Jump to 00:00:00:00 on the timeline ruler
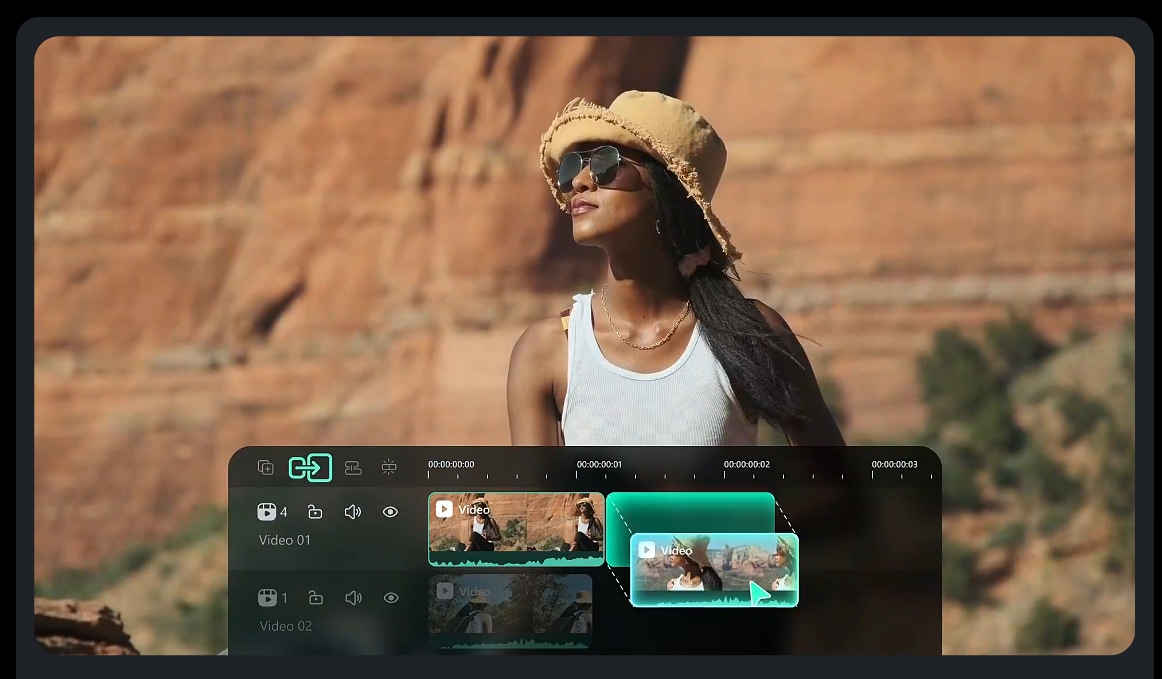 coord(451,465)
